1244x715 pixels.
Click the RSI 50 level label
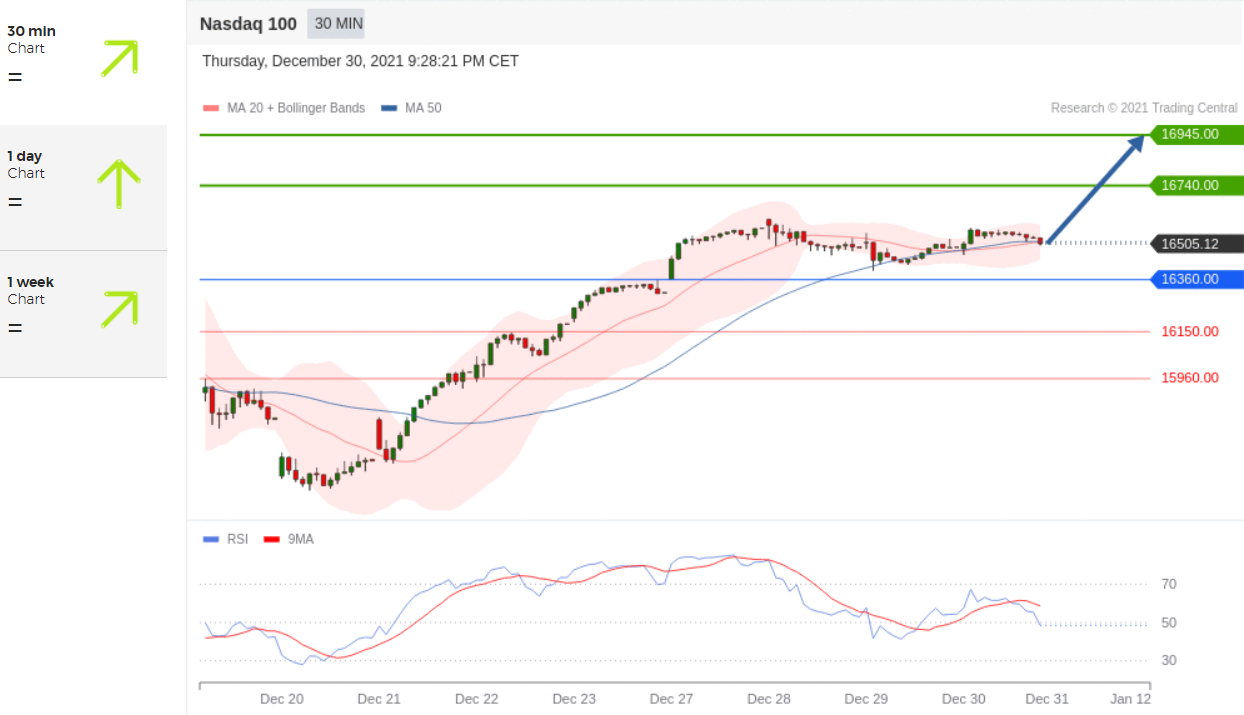(x=1169, y=623)
